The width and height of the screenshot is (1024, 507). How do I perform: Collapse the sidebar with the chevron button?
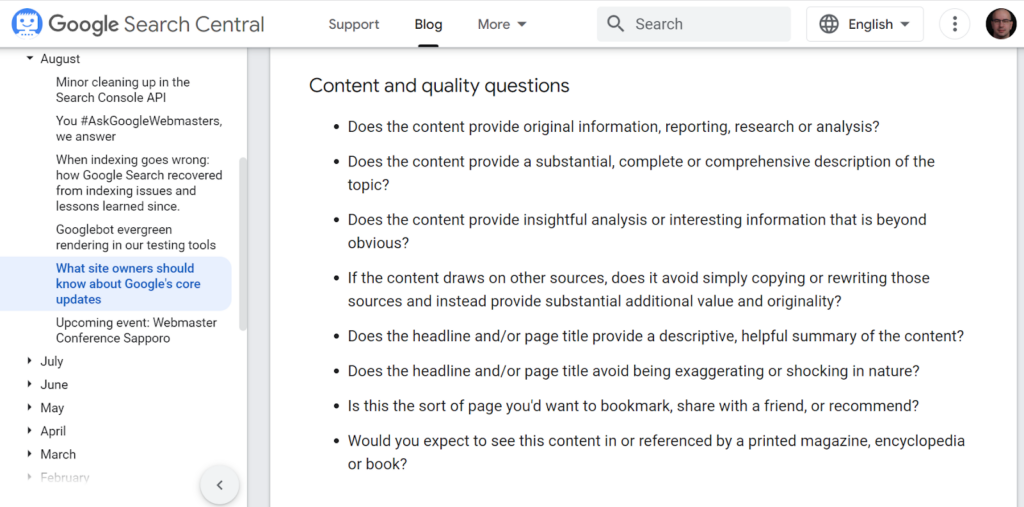click(x=219, y=485)
